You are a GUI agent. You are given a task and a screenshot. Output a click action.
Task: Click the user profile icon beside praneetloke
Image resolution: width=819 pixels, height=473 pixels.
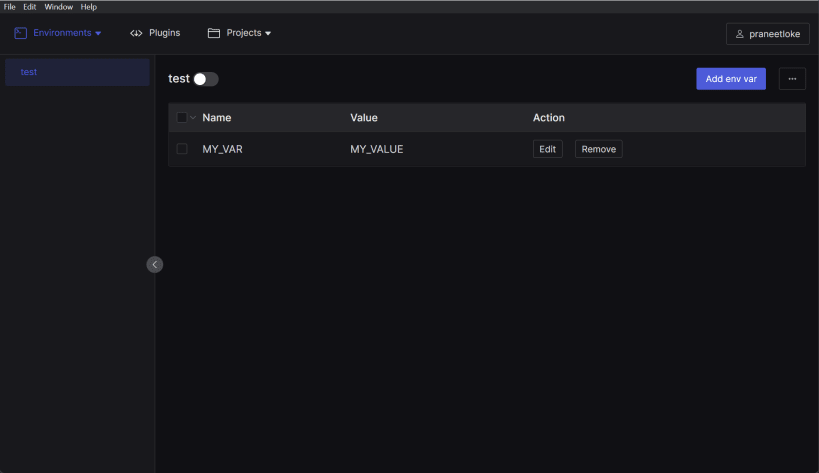pyautogui.click(x=740, y=34)
